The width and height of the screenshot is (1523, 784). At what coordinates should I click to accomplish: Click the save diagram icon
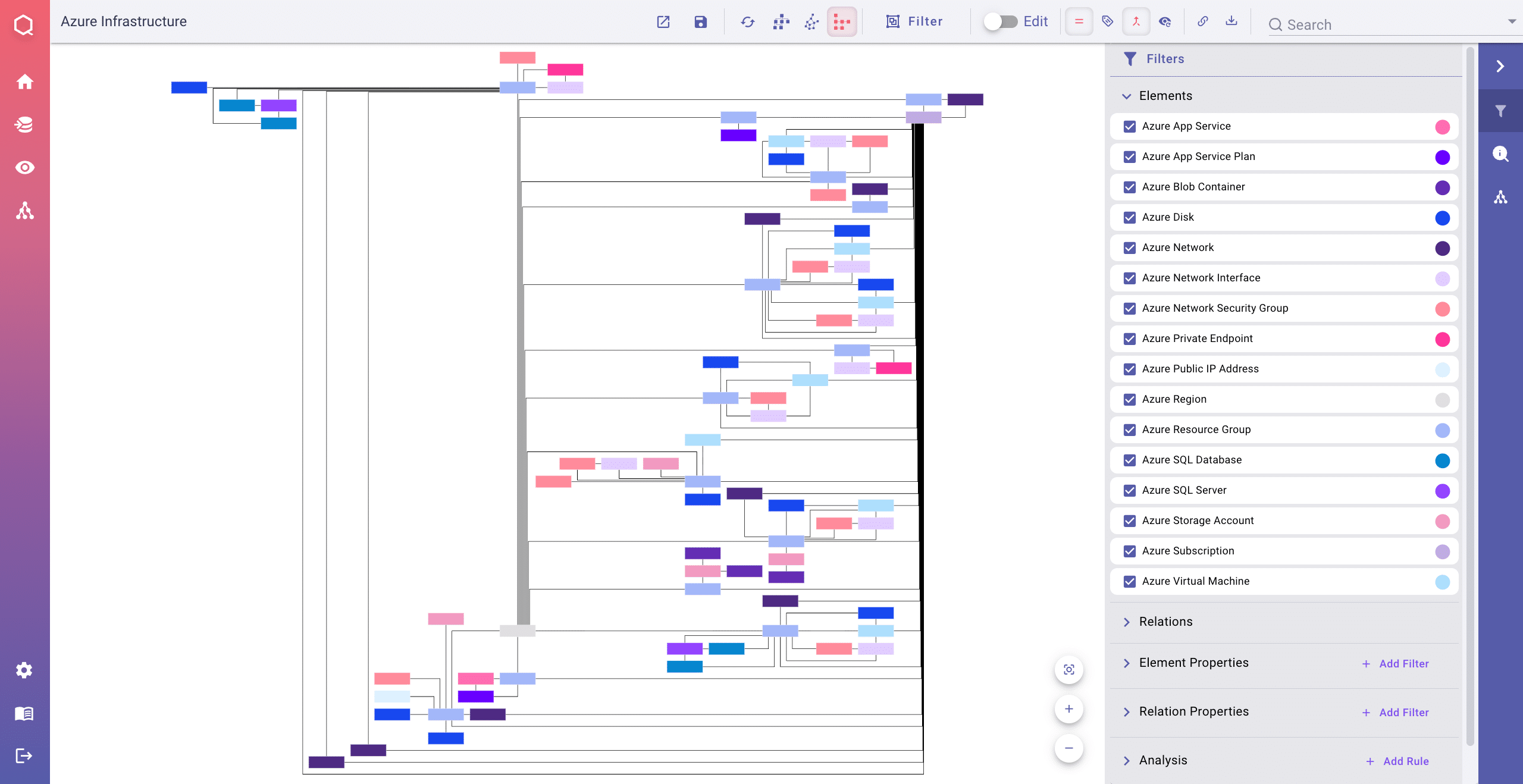(700, 22)
